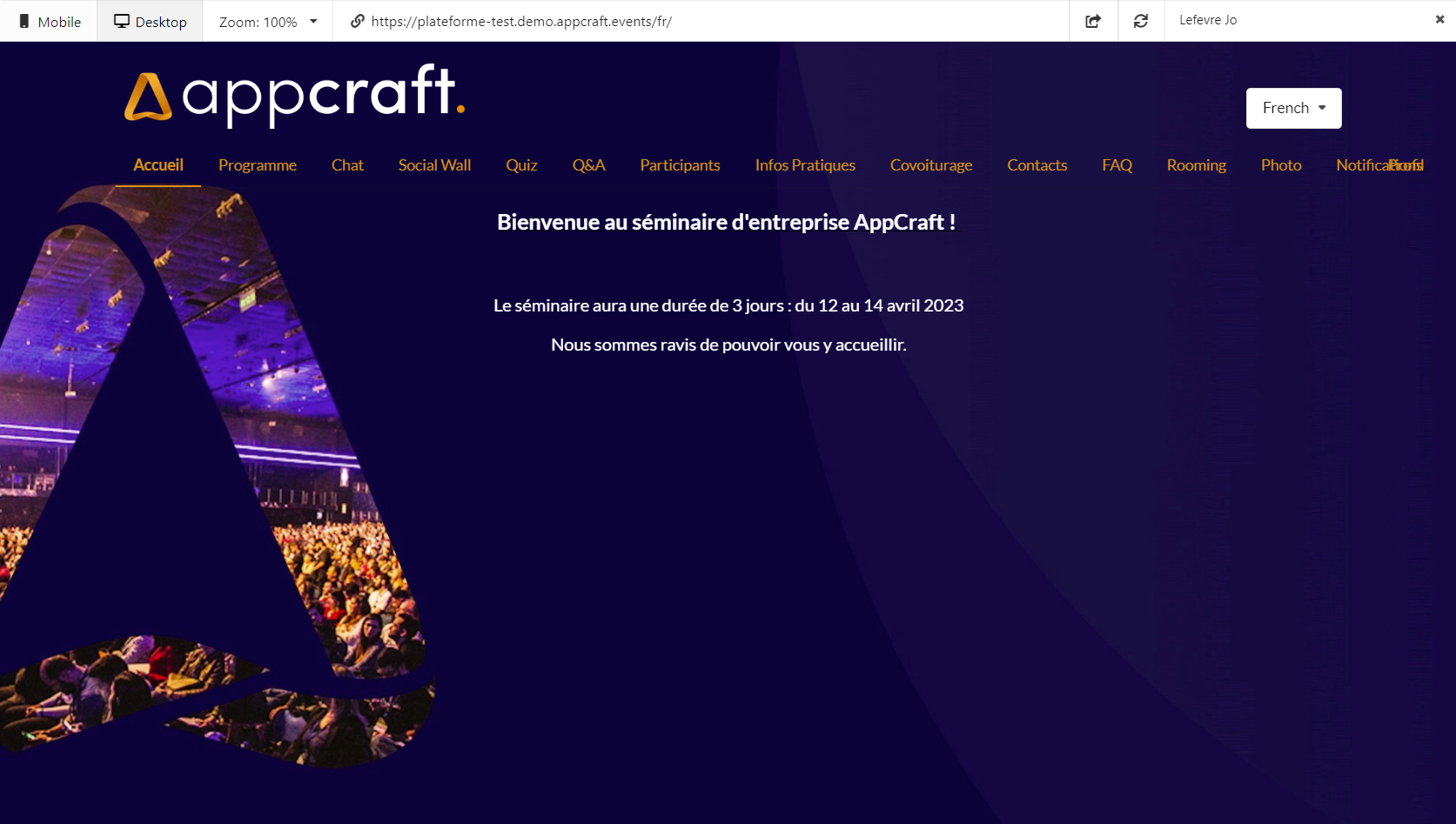The height and width of the screenshot is (824, 1456).
Task: Switch to Desktop preview mode
Action: (x=150, y=22)
